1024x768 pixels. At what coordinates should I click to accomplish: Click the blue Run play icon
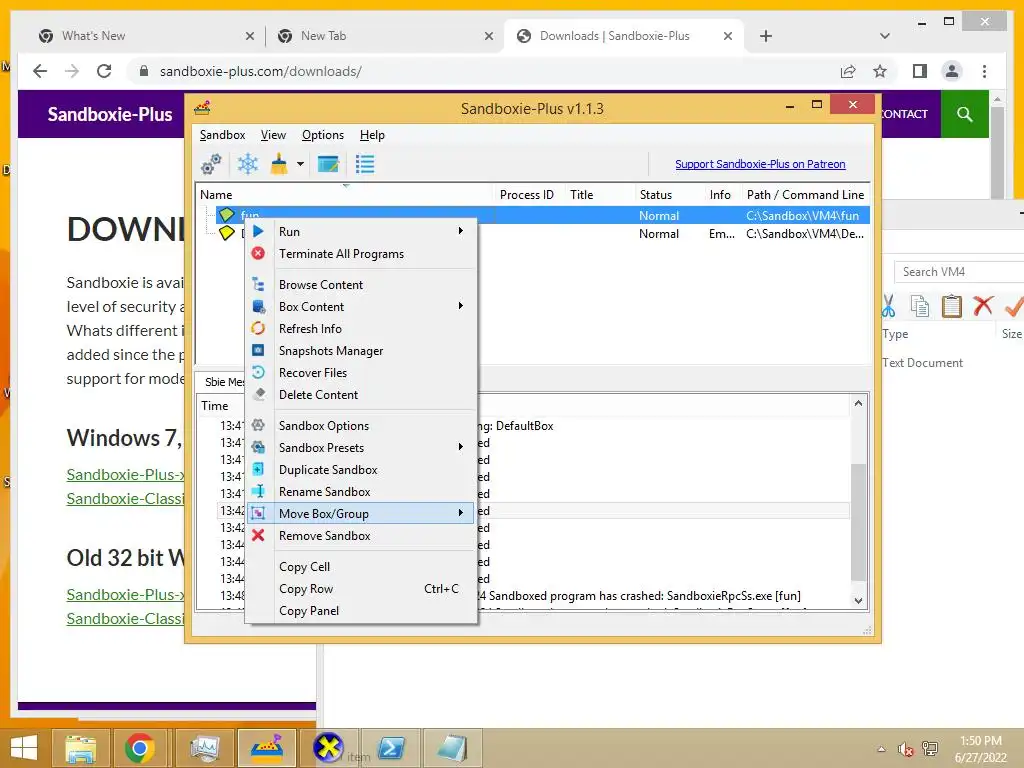pos(259,231)
